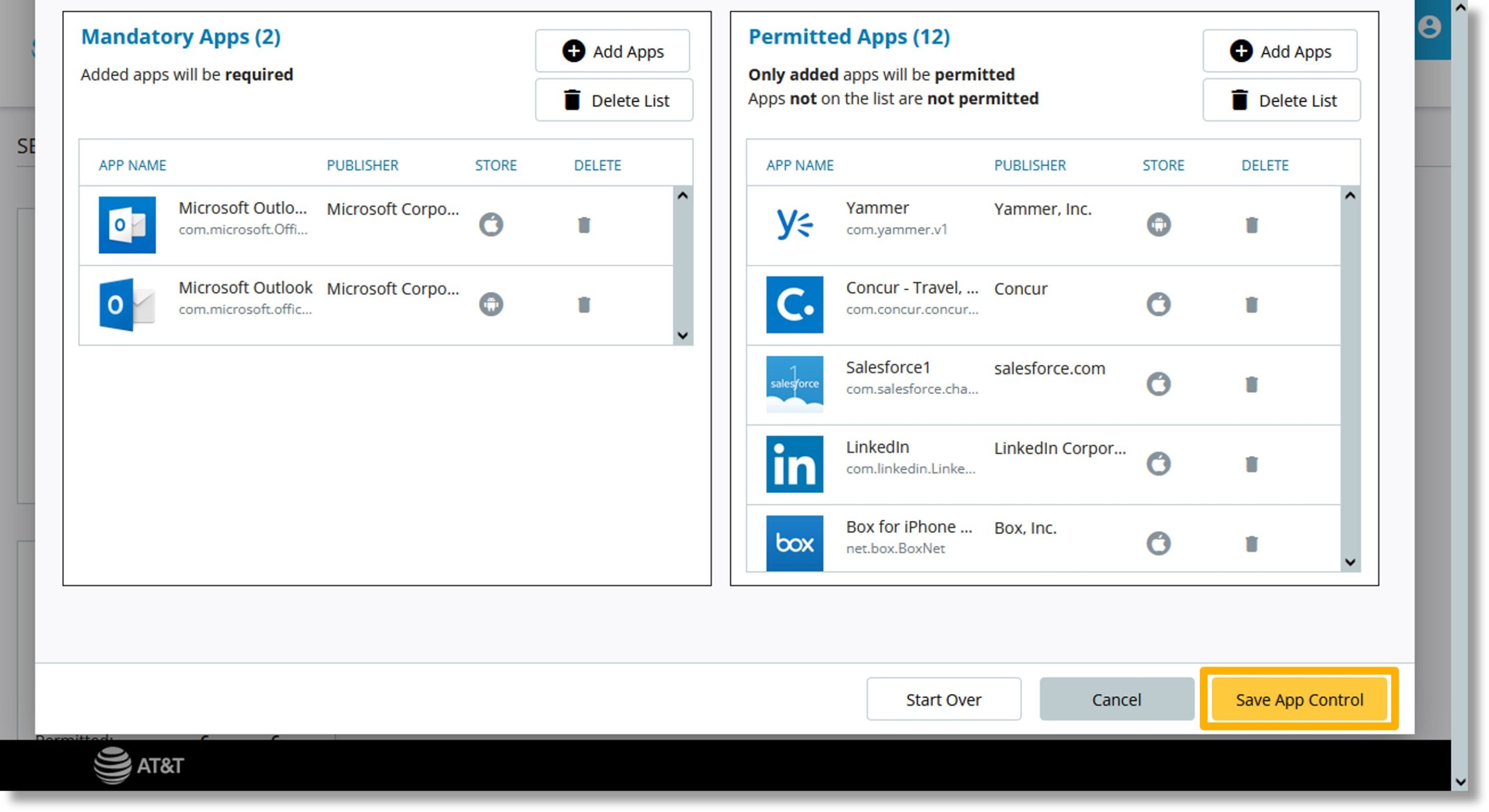Click Mandatory Apps DELETE column header
The image size is (1489, 812).
(x=597, y=165)
